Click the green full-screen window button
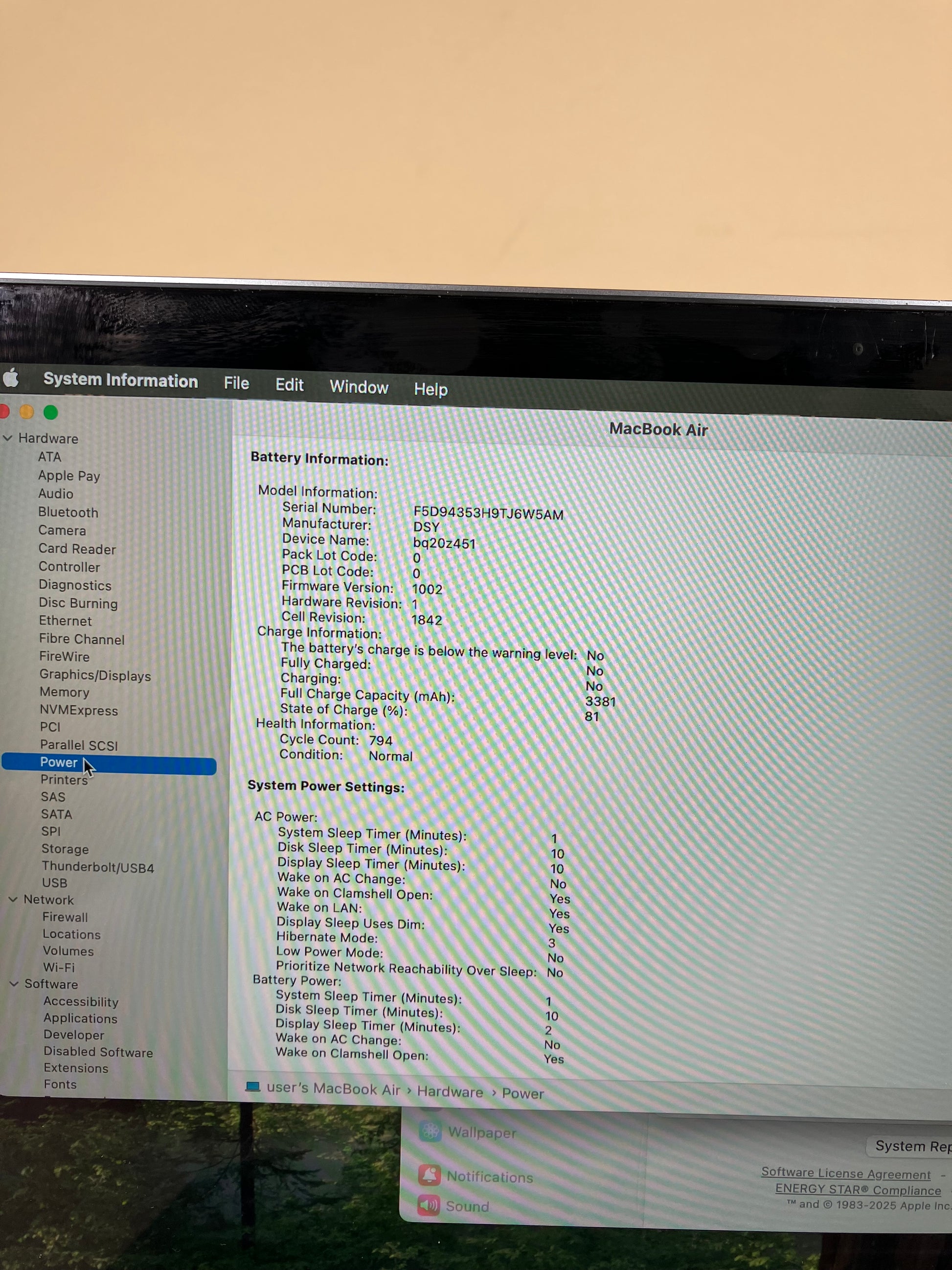 click(x=50, y=412)
